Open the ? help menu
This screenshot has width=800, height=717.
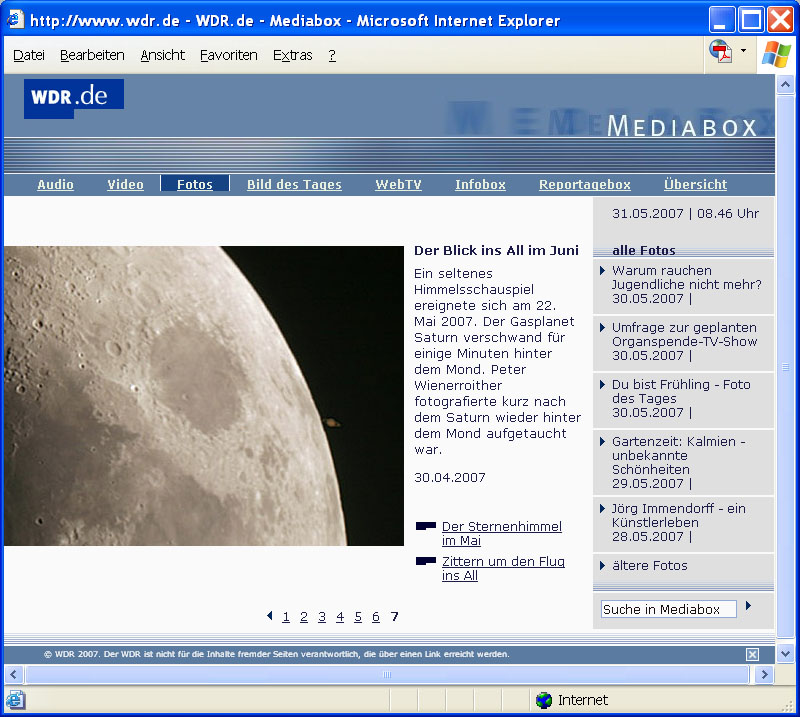tap(332, 55)
